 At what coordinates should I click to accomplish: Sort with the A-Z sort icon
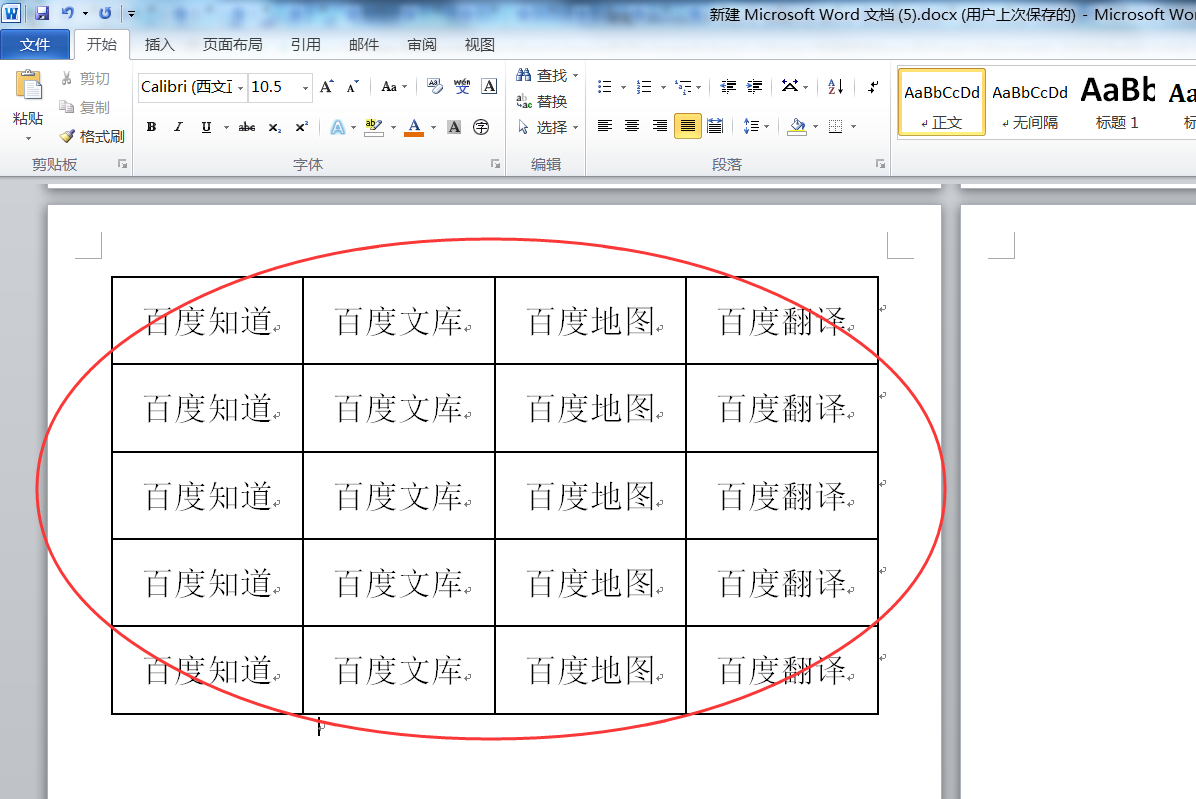click(835, 86)
